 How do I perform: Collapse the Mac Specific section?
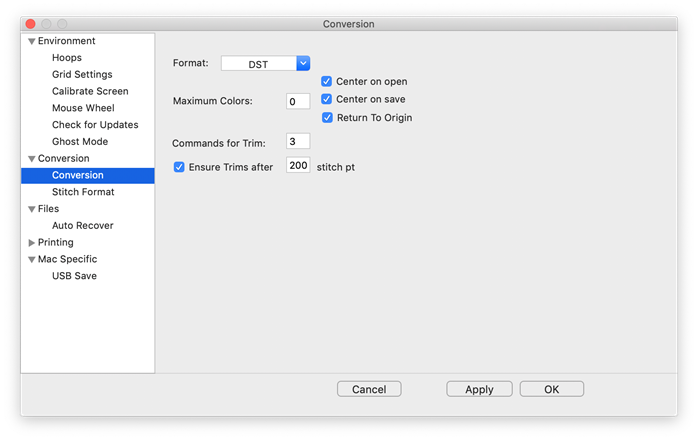click(32, 259)
